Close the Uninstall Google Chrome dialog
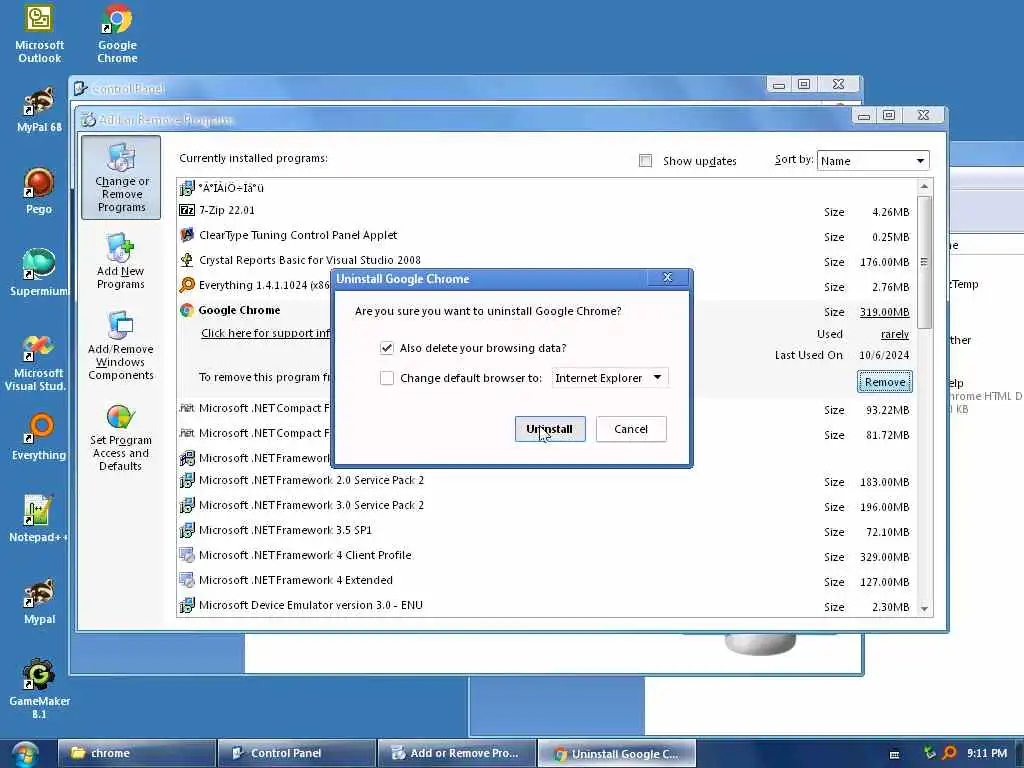The width and height of the screenshot is (1024, 768). pyautogui.click(x=667, y=278)
